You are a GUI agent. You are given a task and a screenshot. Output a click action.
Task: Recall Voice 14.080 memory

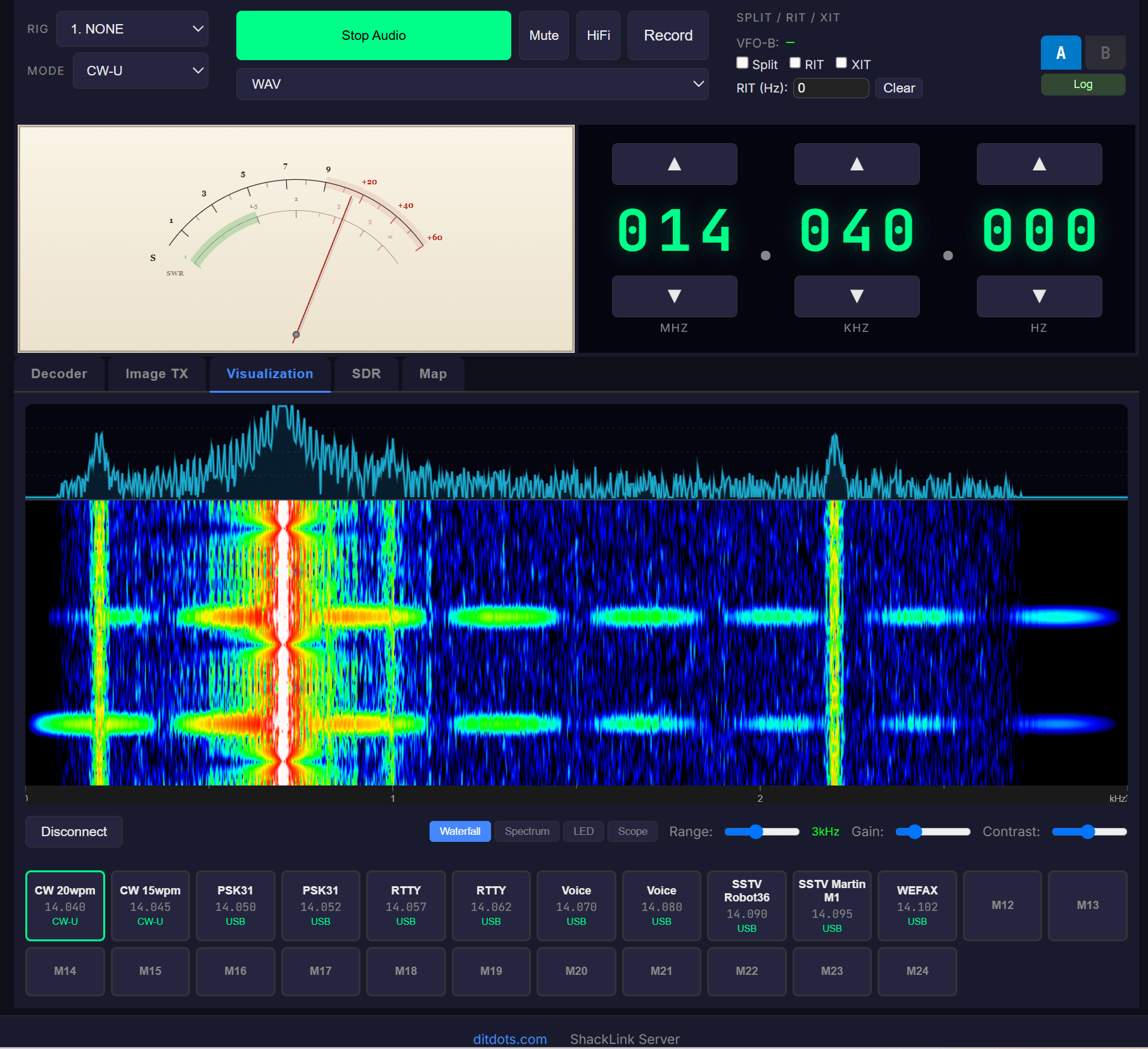(661, 905)
